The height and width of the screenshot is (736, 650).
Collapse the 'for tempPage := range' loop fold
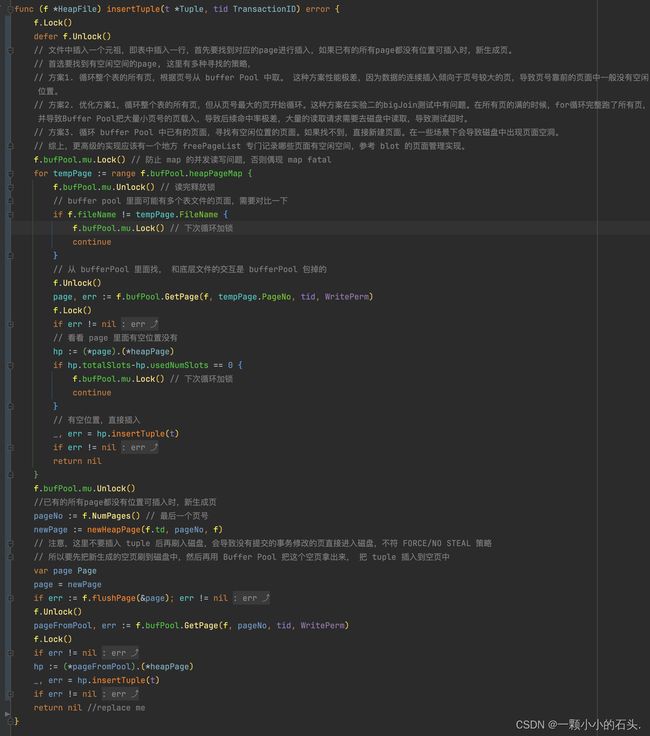(x=10, y=174)
